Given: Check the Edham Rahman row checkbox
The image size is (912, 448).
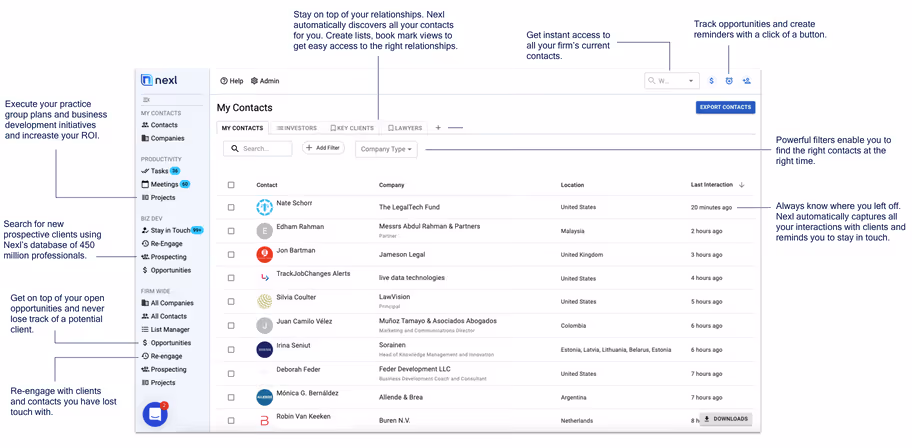Looking at the screenshot, I should (231, 231).
